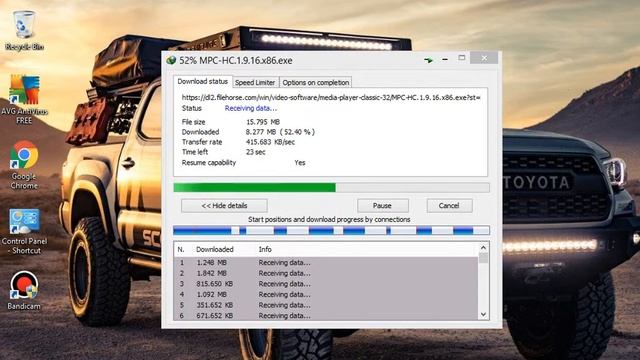Select connection row 6 with 671.652 KB
This screenshot has height=360, width=640.
point(326,316)
